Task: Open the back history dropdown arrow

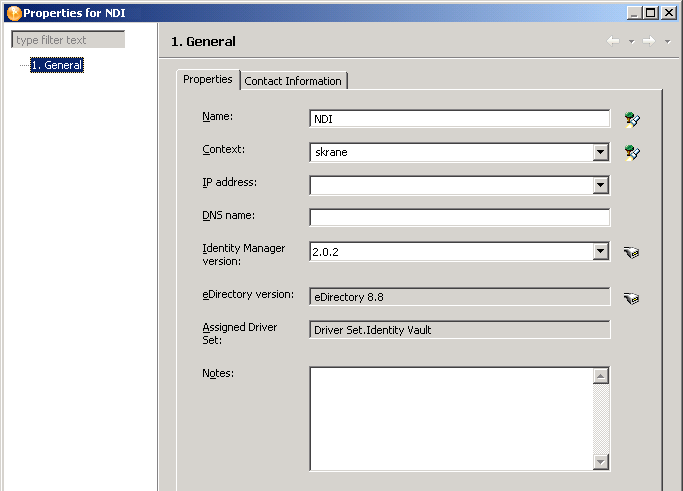Action: [632, 42]
